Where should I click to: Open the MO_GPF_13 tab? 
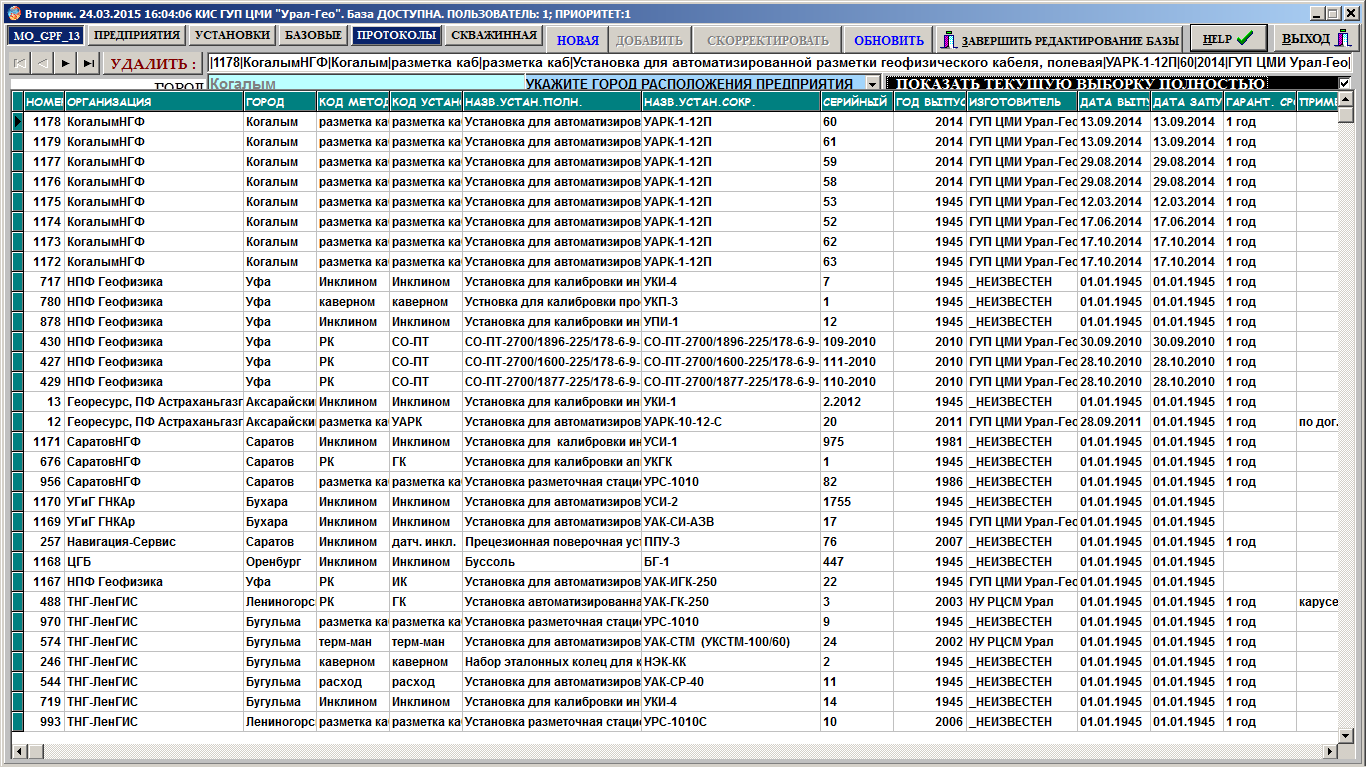click(x=46, y=35)
